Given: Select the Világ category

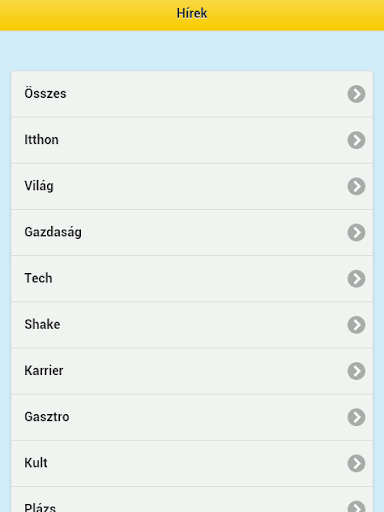Looking at the screenshot, I should coord(192,186).
